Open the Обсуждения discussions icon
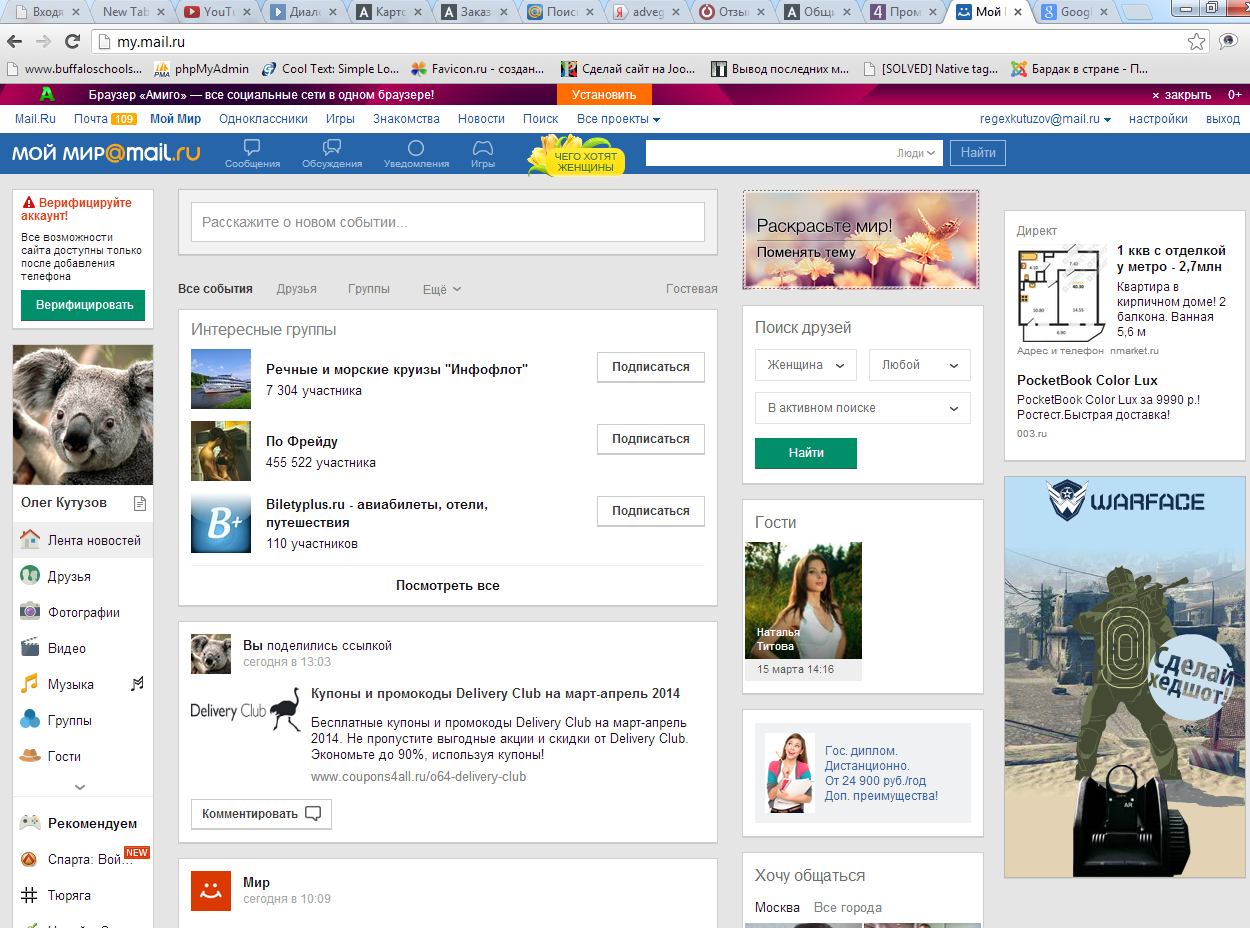The image size is (1250, 928). click(x=332, y=154)
